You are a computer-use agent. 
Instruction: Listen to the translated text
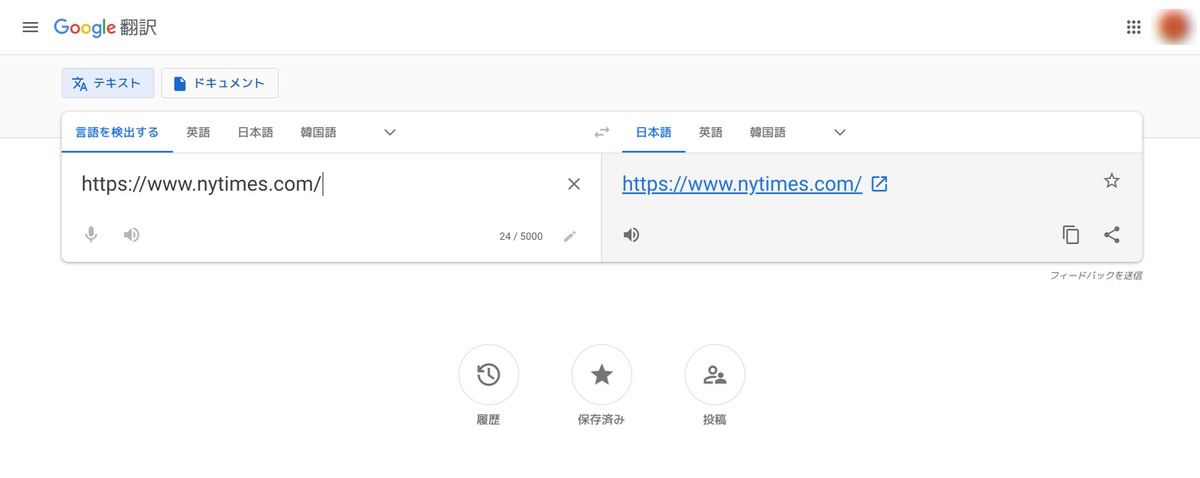pyautogui.click(x=631, y=235)
